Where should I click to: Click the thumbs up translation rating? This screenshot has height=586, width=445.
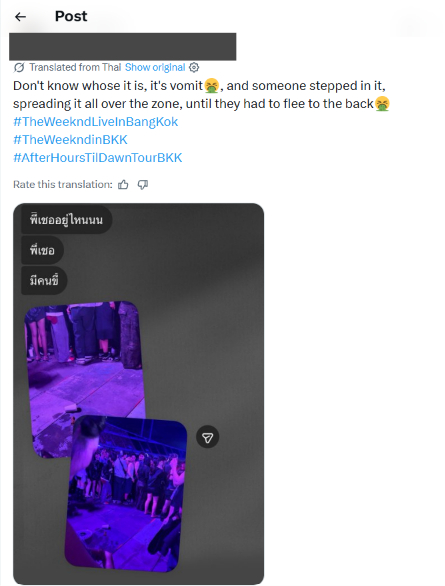click(x=123, y=184)
